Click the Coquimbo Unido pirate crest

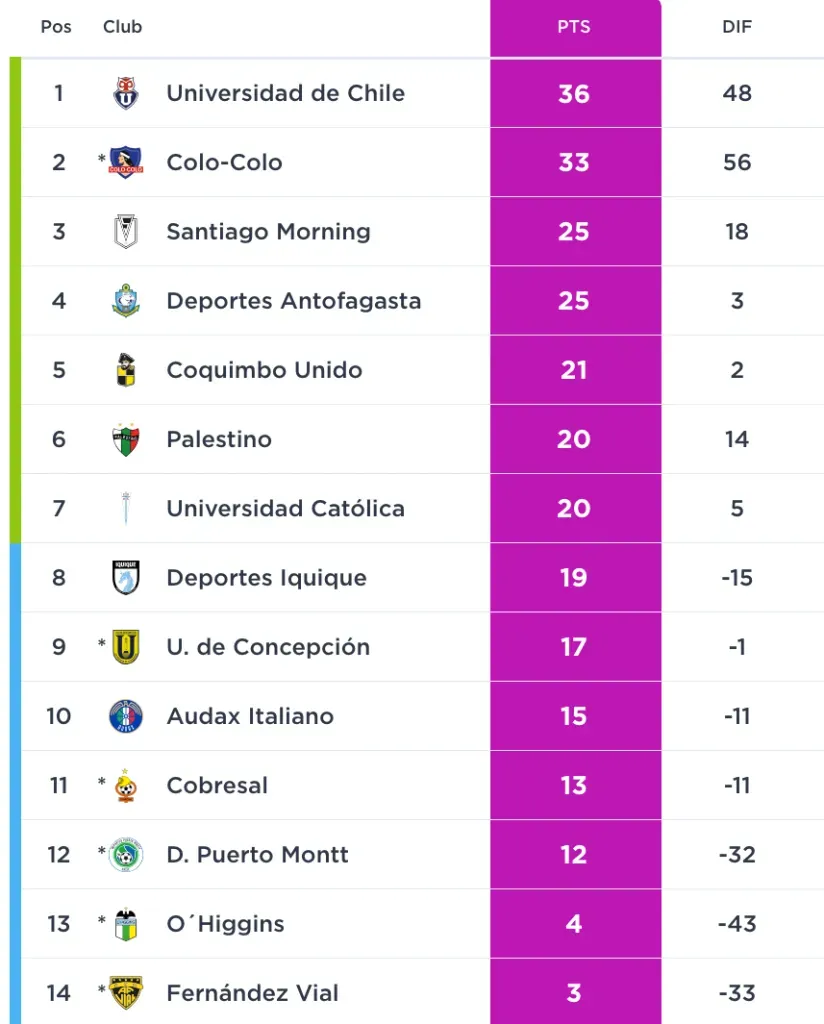[x=126, y=370]
